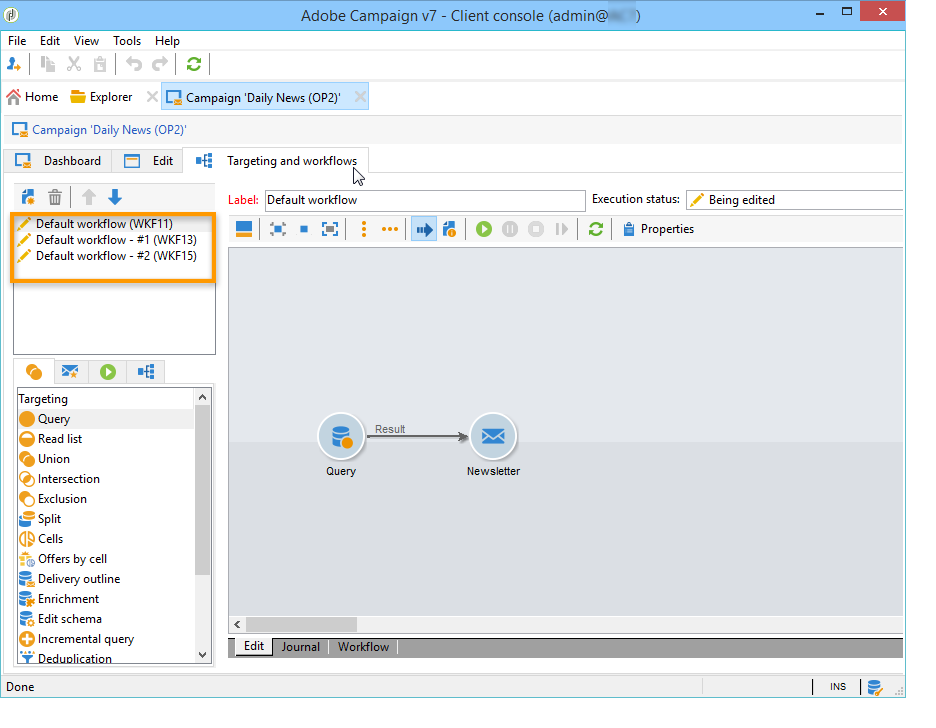Open workflow Properties

click(658, 229)
